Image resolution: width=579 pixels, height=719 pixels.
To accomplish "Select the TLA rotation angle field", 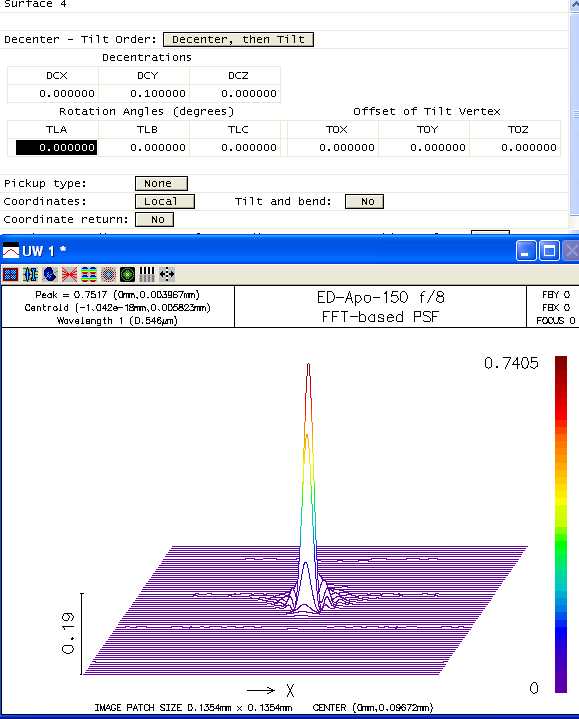I will coord(56,148).
